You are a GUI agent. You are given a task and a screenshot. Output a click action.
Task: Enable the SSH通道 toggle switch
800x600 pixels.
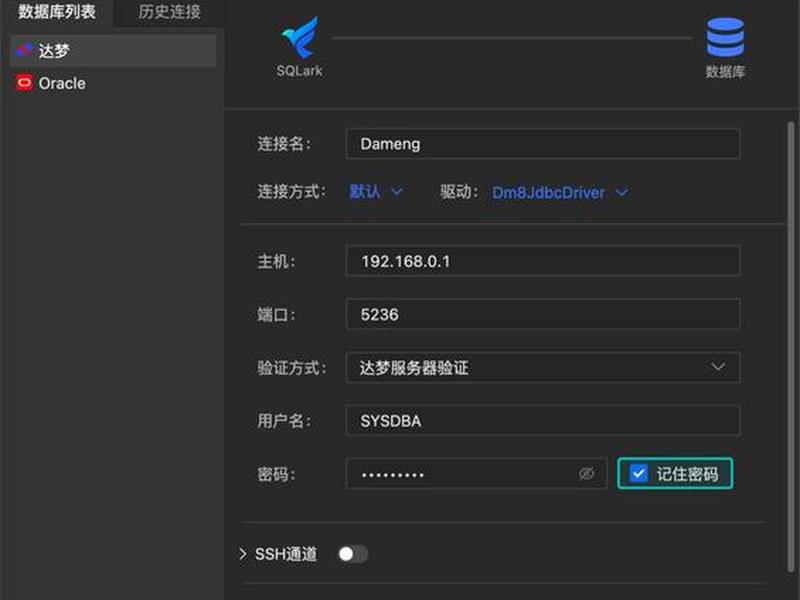pyautogui.click(x=353, y=554)
